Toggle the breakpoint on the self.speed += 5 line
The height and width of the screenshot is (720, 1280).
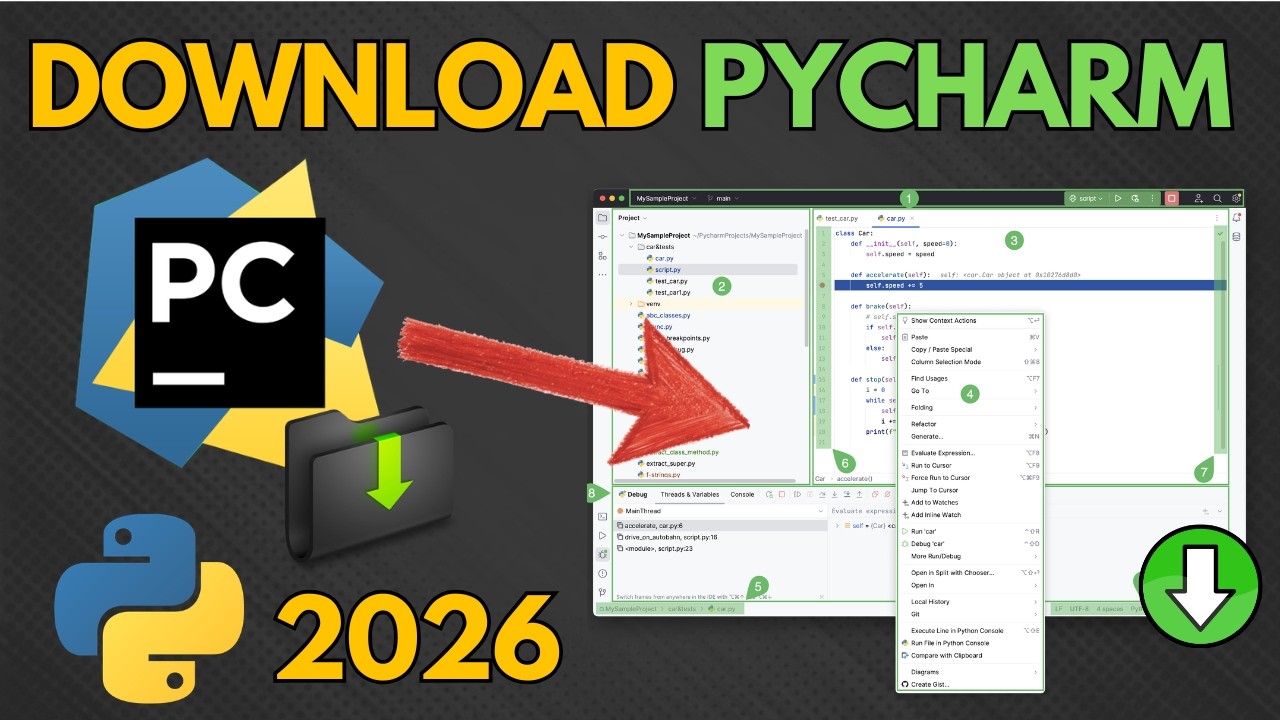tap(822, 286)
